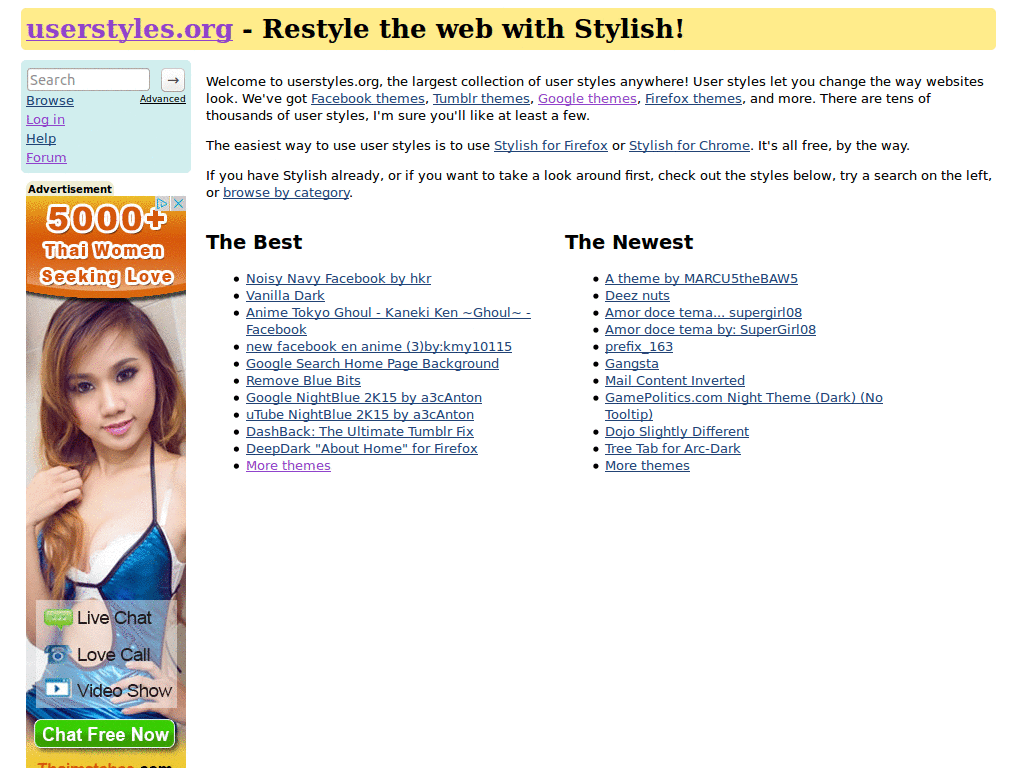
Task: Open Amor doce tema by: SuperGirl08
Action: pos(711,330)
